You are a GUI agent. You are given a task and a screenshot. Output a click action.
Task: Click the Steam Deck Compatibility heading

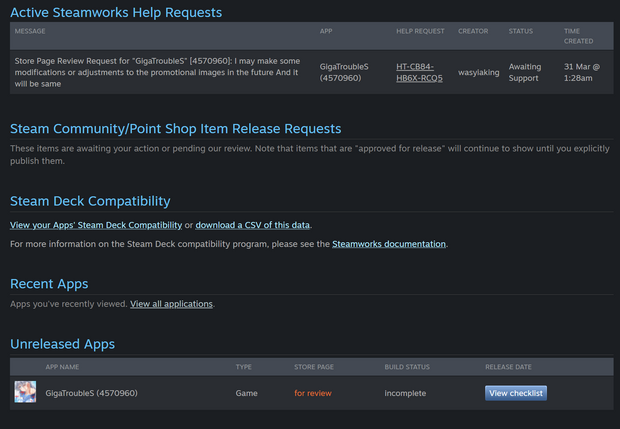(90, 201)
